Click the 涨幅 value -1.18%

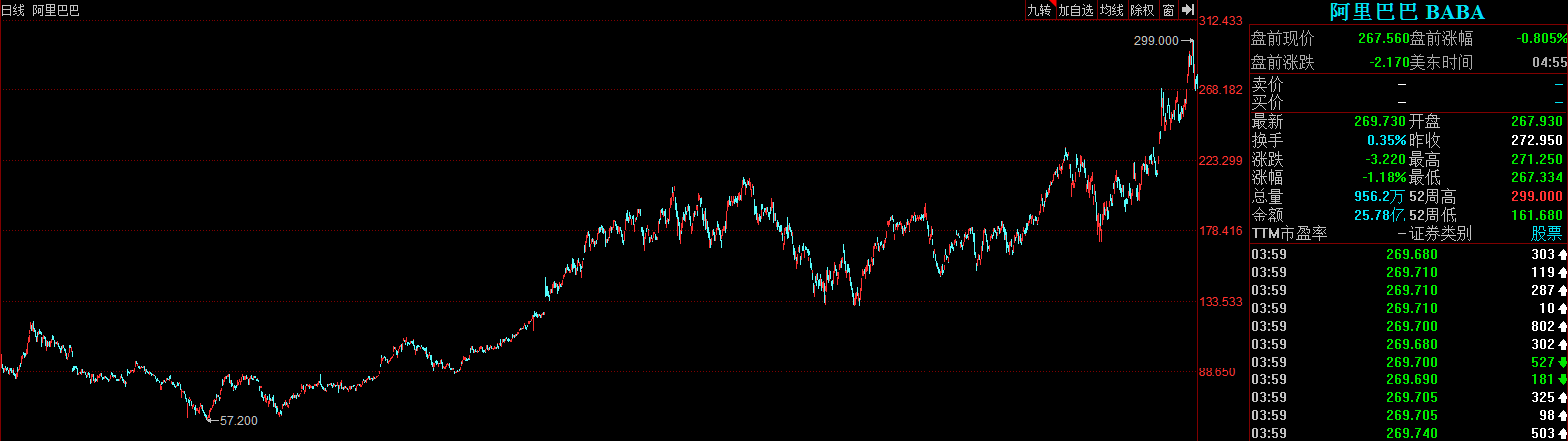coord(1384,178)
